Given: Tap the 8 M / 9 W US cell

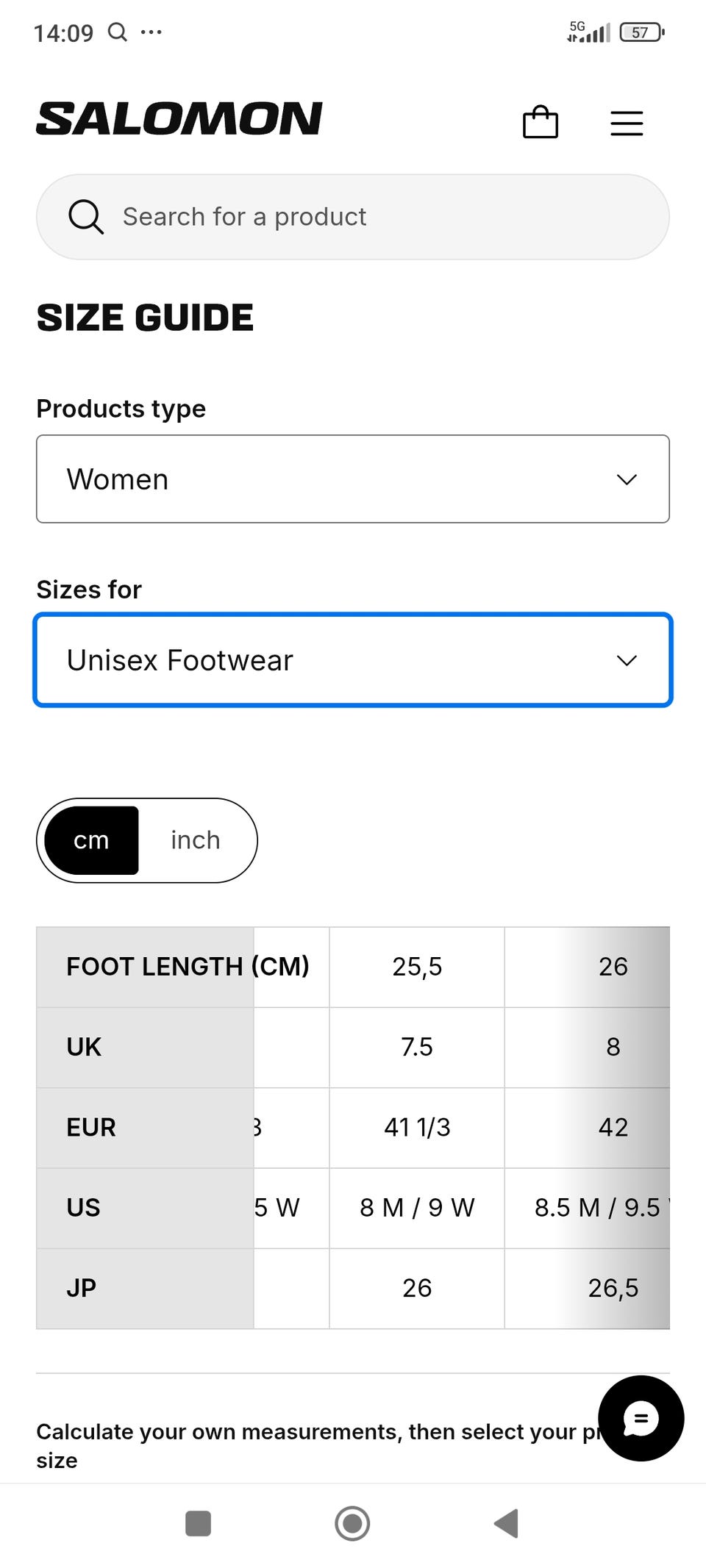Looking at the screenshot, I should coord(417,1208).
